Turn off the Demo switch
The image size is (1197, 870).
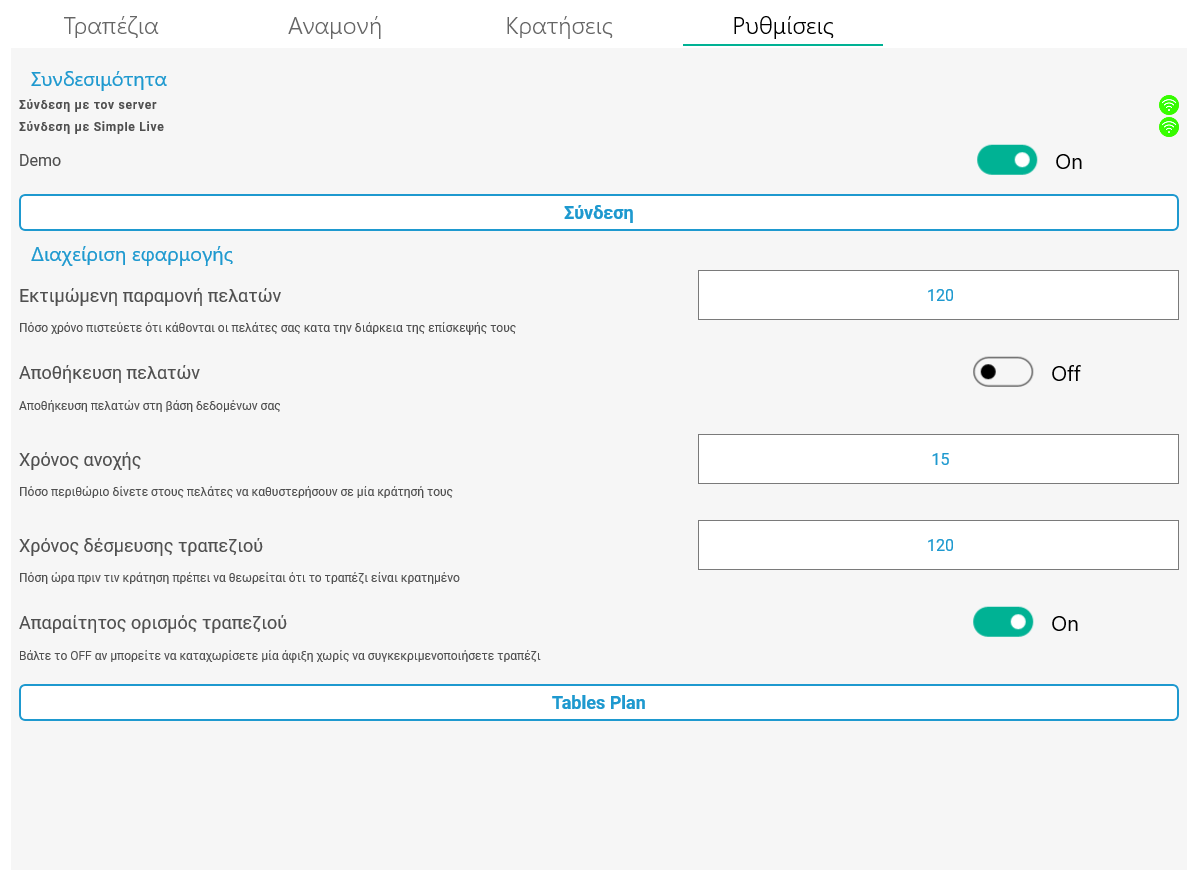tap(1007, 160)
